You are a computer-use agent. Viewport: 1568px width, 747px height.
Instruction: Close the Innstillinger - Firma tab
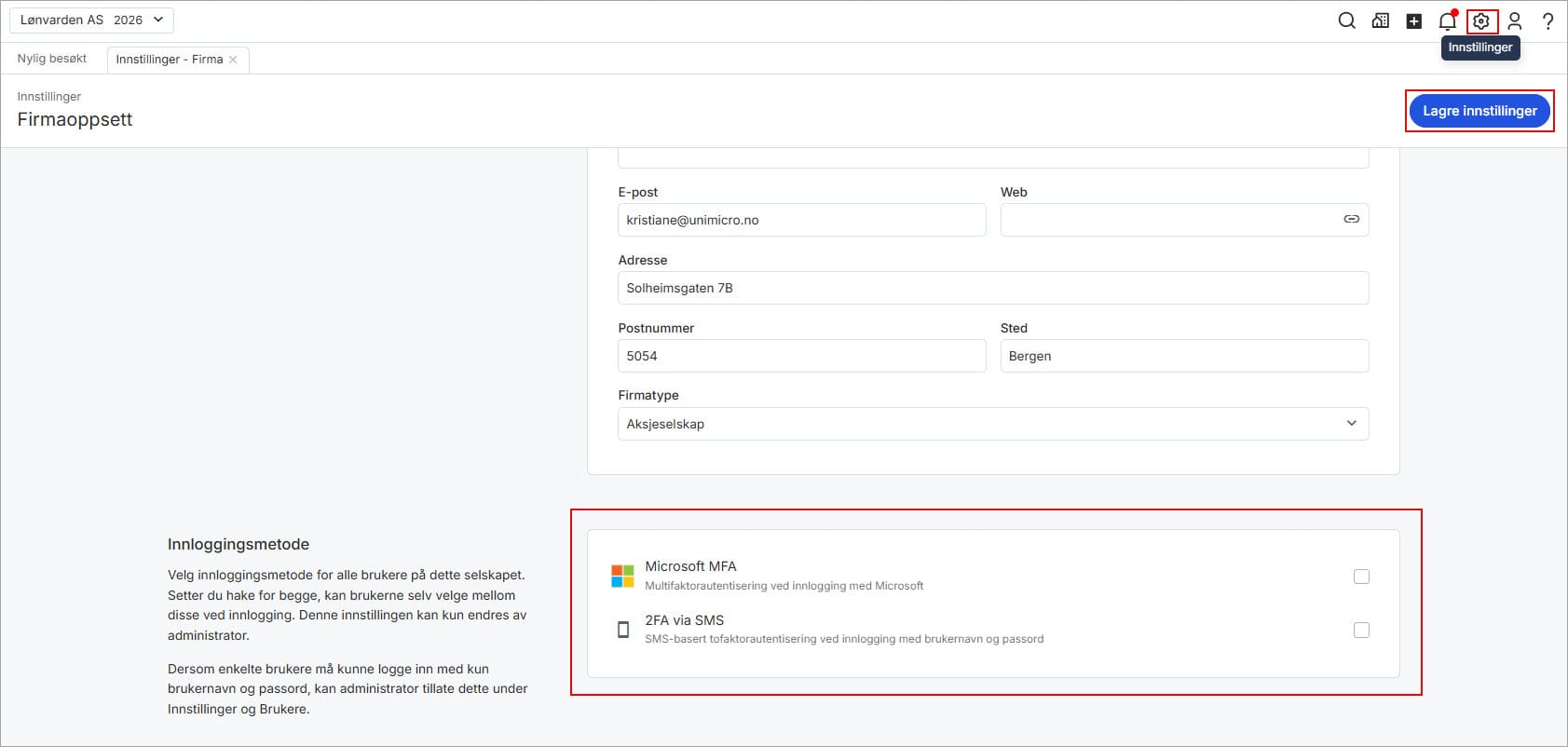(x=233, y=60)
